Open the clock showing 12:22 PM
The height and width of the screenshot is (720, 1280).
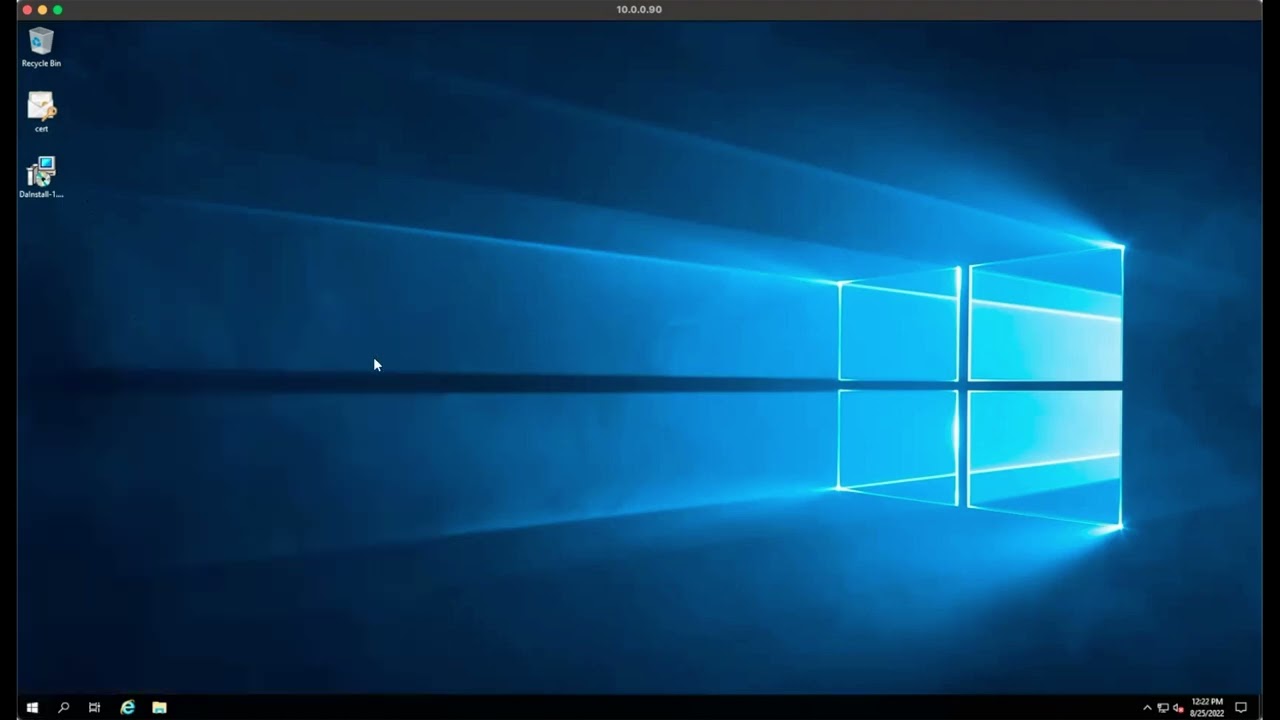click(x=1208, y=707)
